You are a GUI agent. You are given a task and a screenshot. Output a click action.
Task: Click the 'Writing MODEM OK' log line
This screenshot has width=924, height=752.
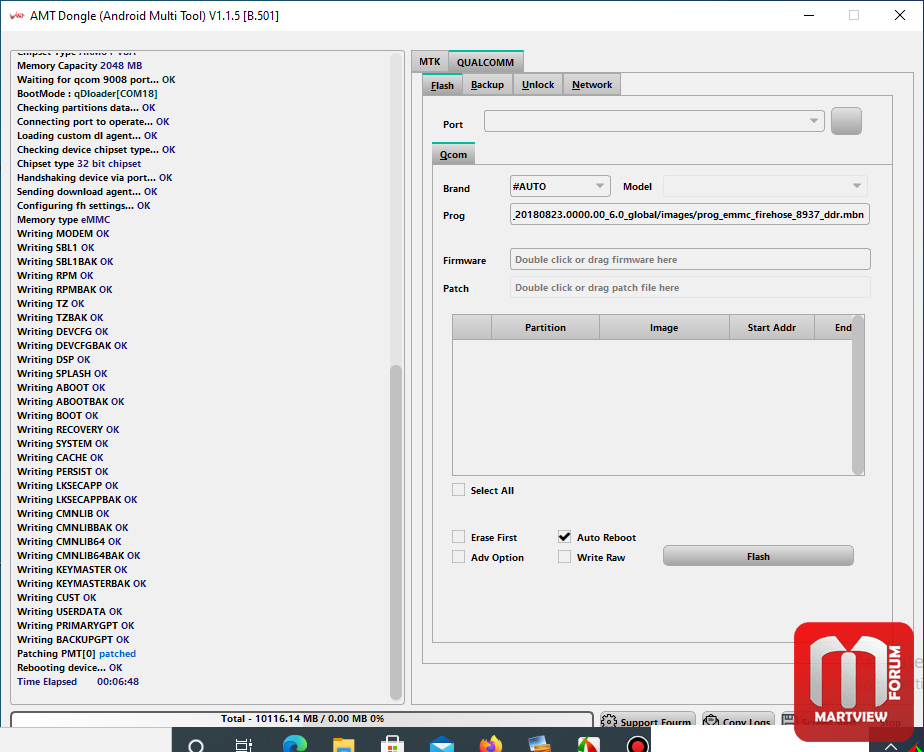click(x=63, y=233)
